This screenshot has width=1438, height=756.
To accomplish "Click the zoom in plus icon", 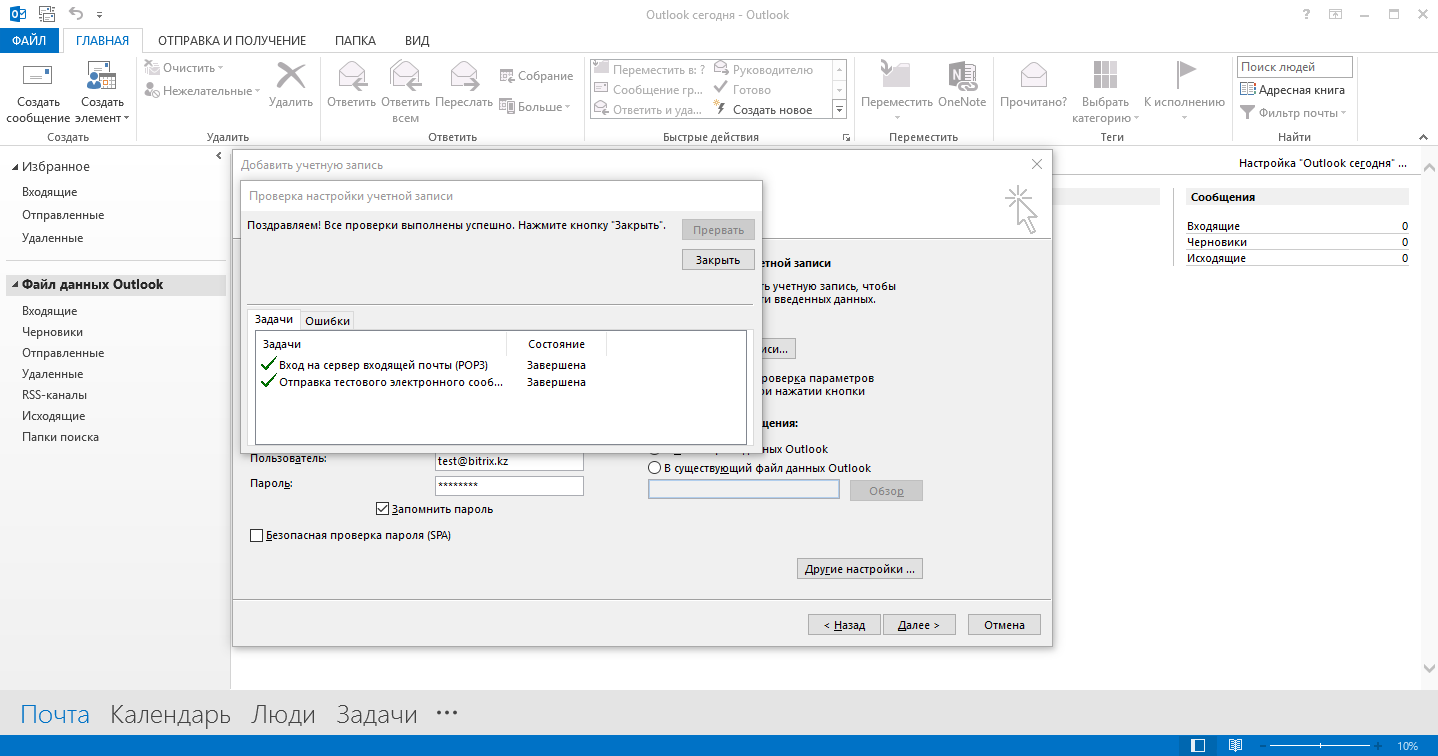I will point(1379,746).
